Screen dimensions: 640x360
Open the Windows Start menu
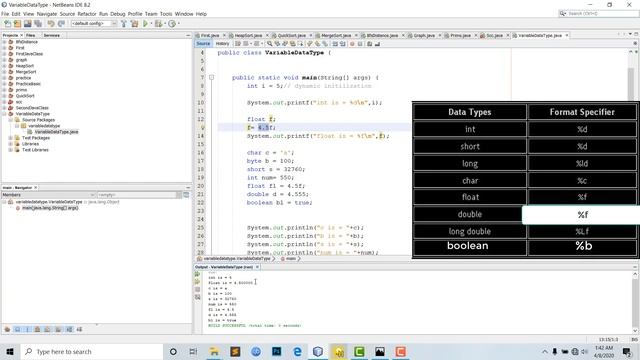tap(10, 351)
